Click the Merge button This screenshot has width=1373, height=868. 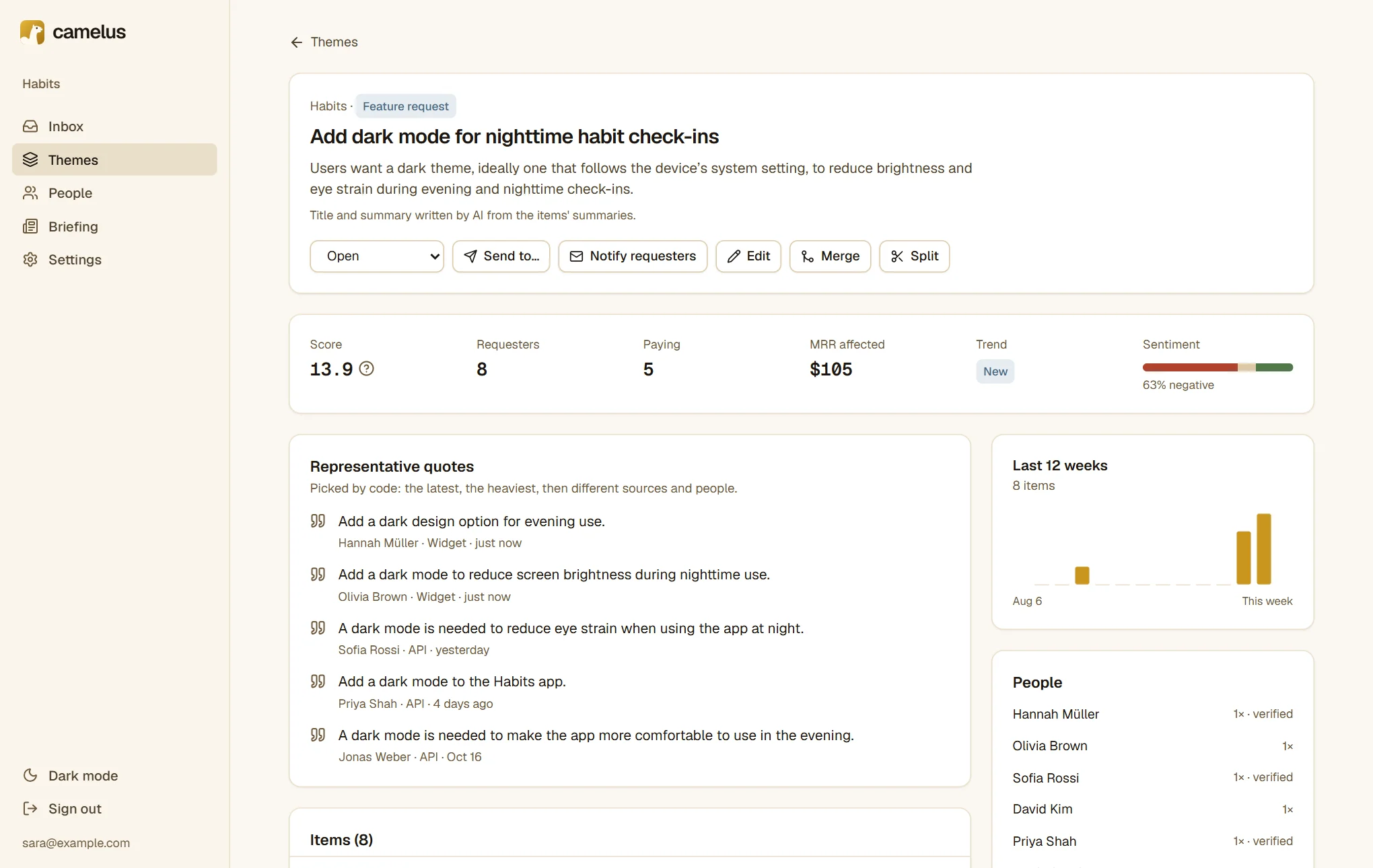tap(831, 256)
